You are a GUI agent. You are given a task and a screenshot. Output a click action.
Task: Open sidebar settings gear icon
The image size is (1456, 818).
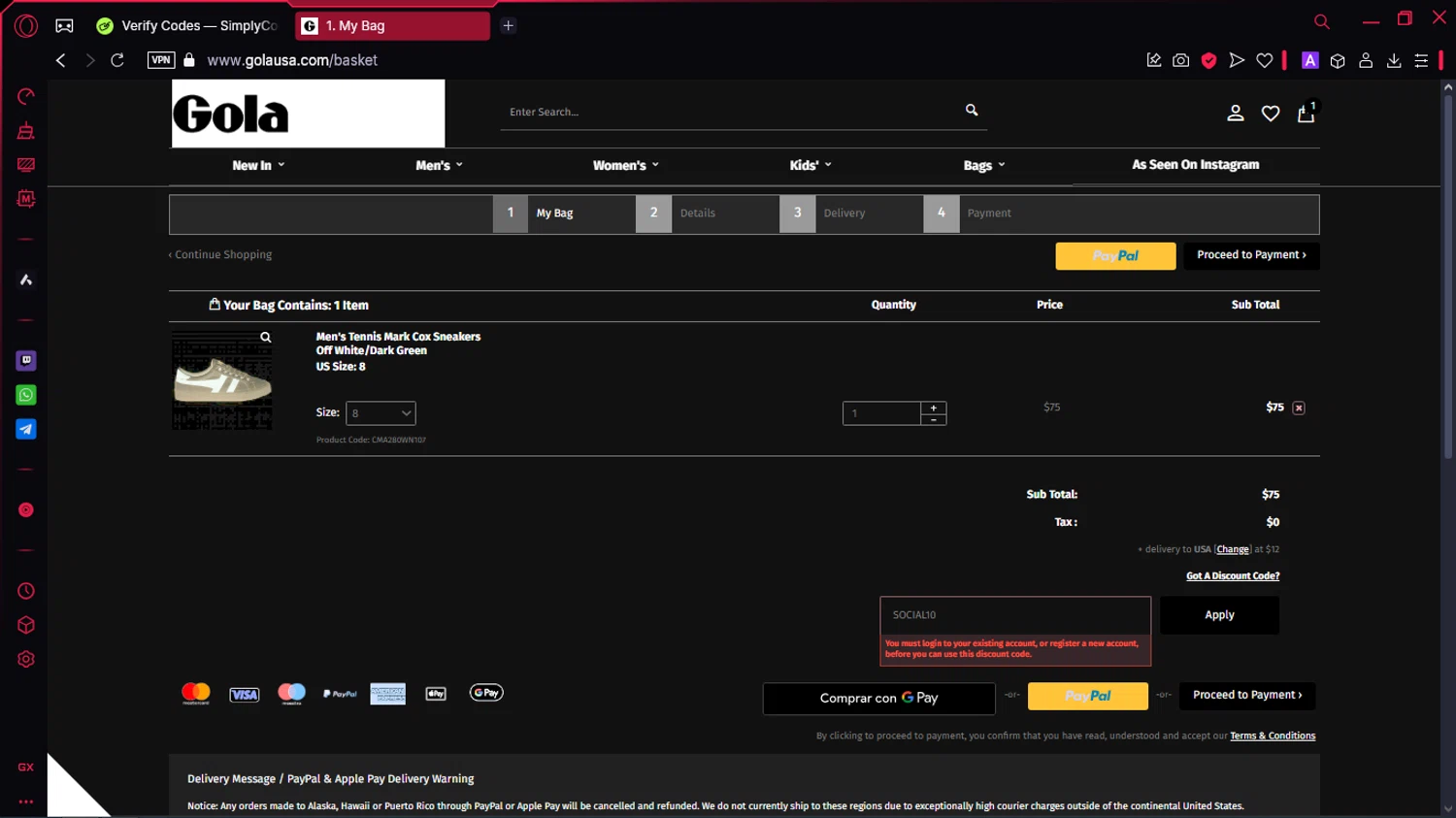(26, 659)
